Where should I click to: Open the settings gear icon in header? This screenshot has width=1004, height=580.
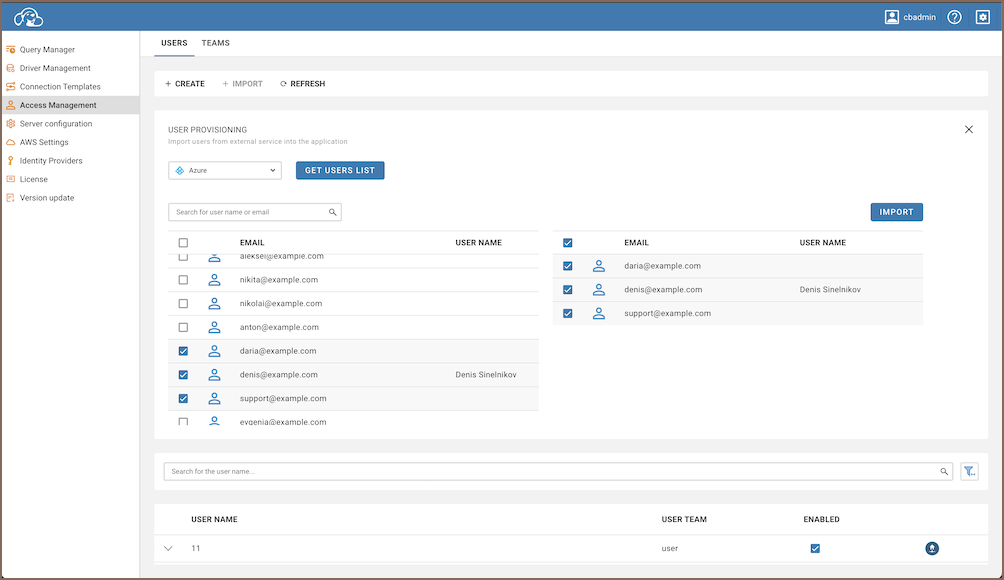pyautogui.click(x=982, y=17)
